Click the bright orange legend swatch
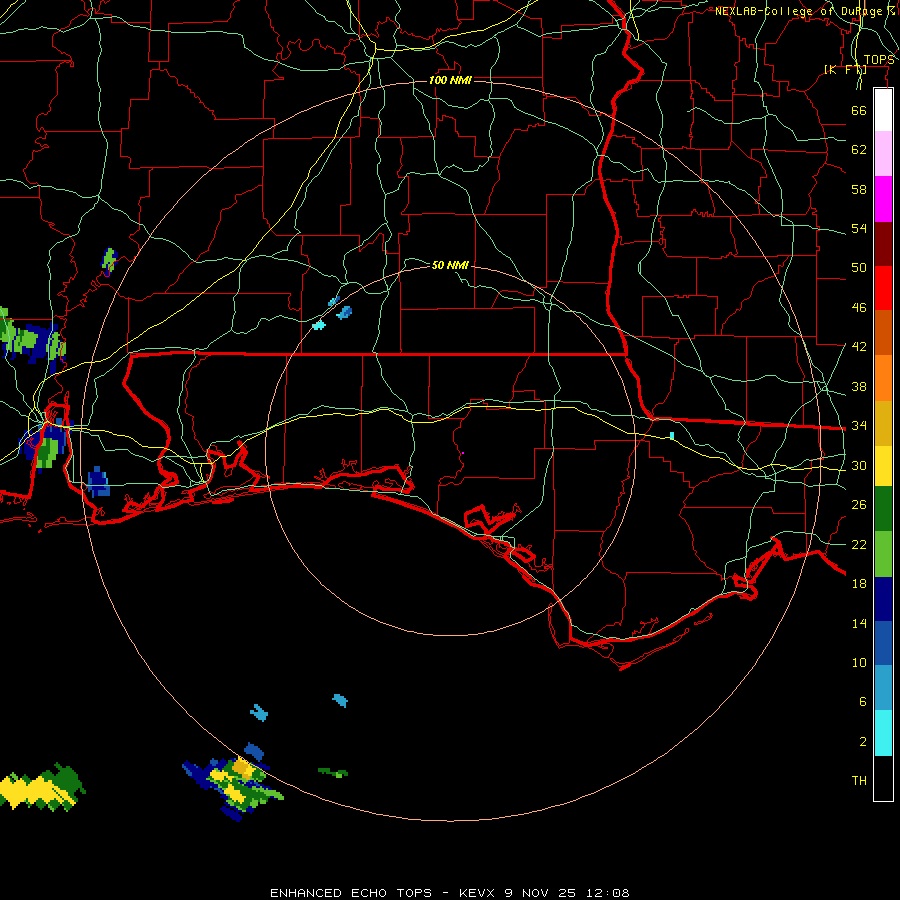 883,378
